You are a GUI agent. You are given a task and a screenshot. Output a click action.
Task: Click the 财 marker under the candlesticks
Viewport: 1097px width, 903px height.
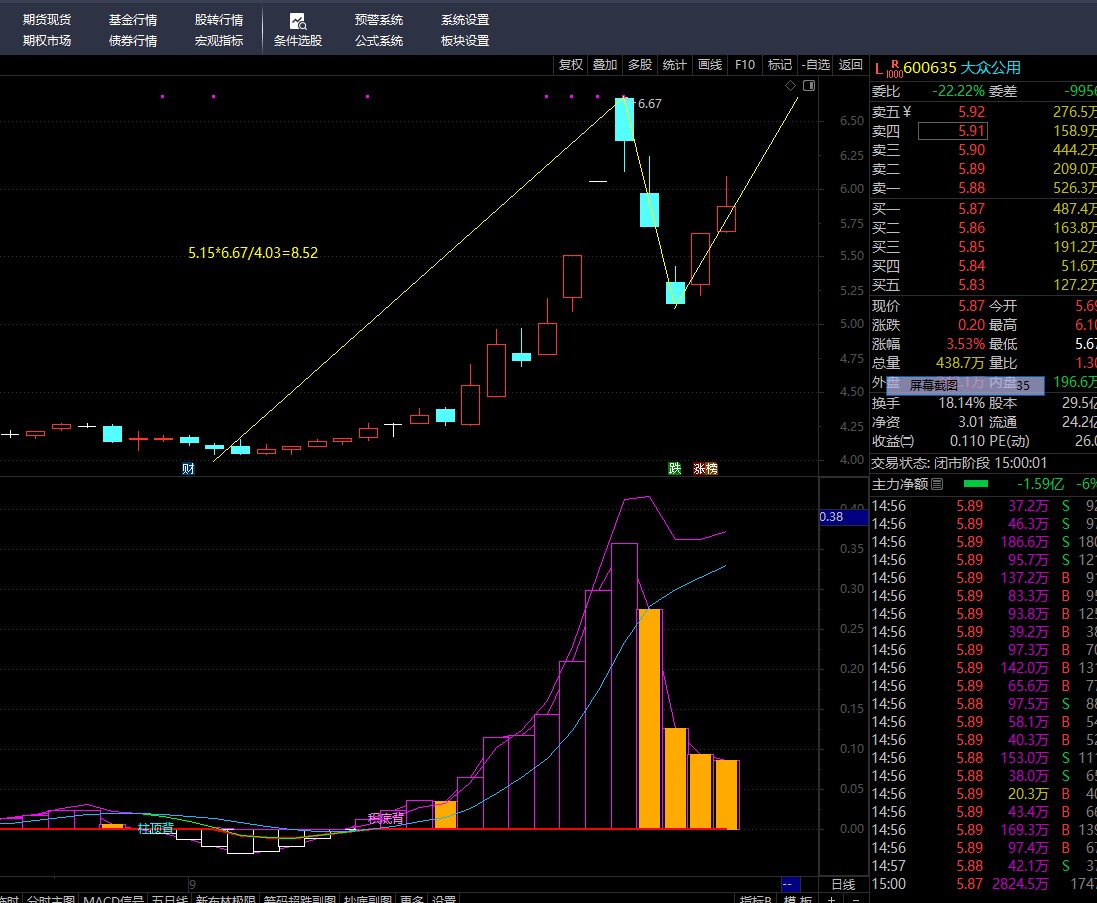pyautogui.click(x=188, y=469)
